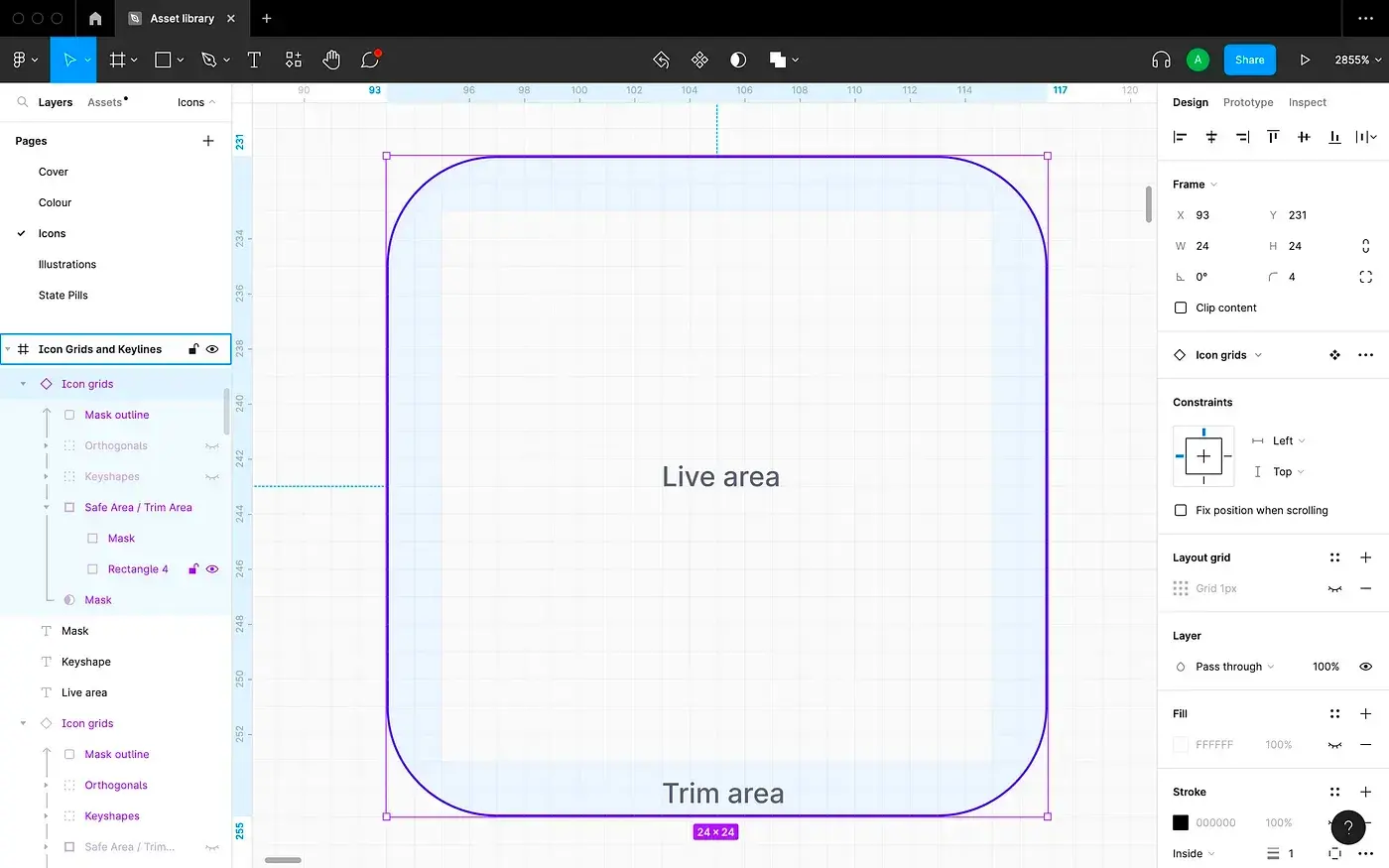Open the Illustrations page
The height and width of the screenshot is (868, 1389).
(67, 265)
